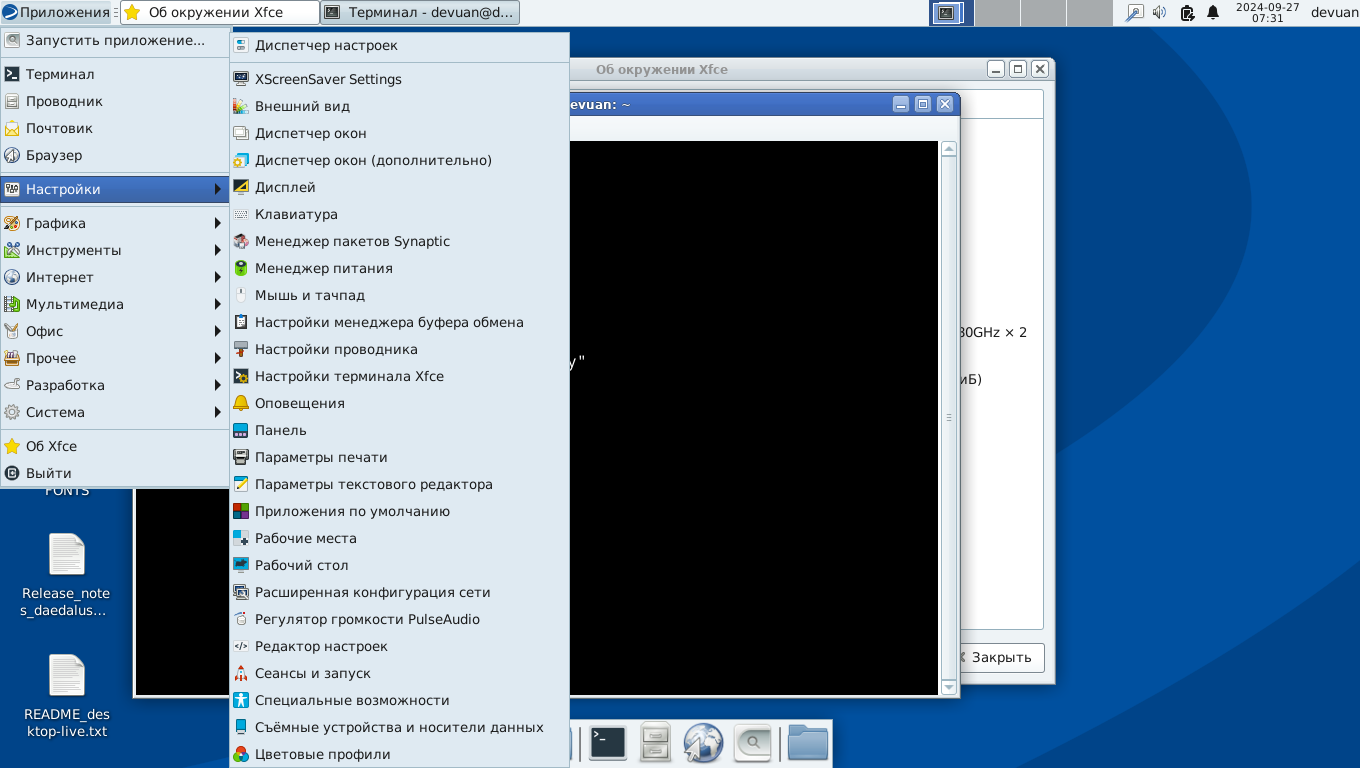Open notification bell in system tray
Viewport: 1360px width, 768px height.
click(x=1213, y=13)
